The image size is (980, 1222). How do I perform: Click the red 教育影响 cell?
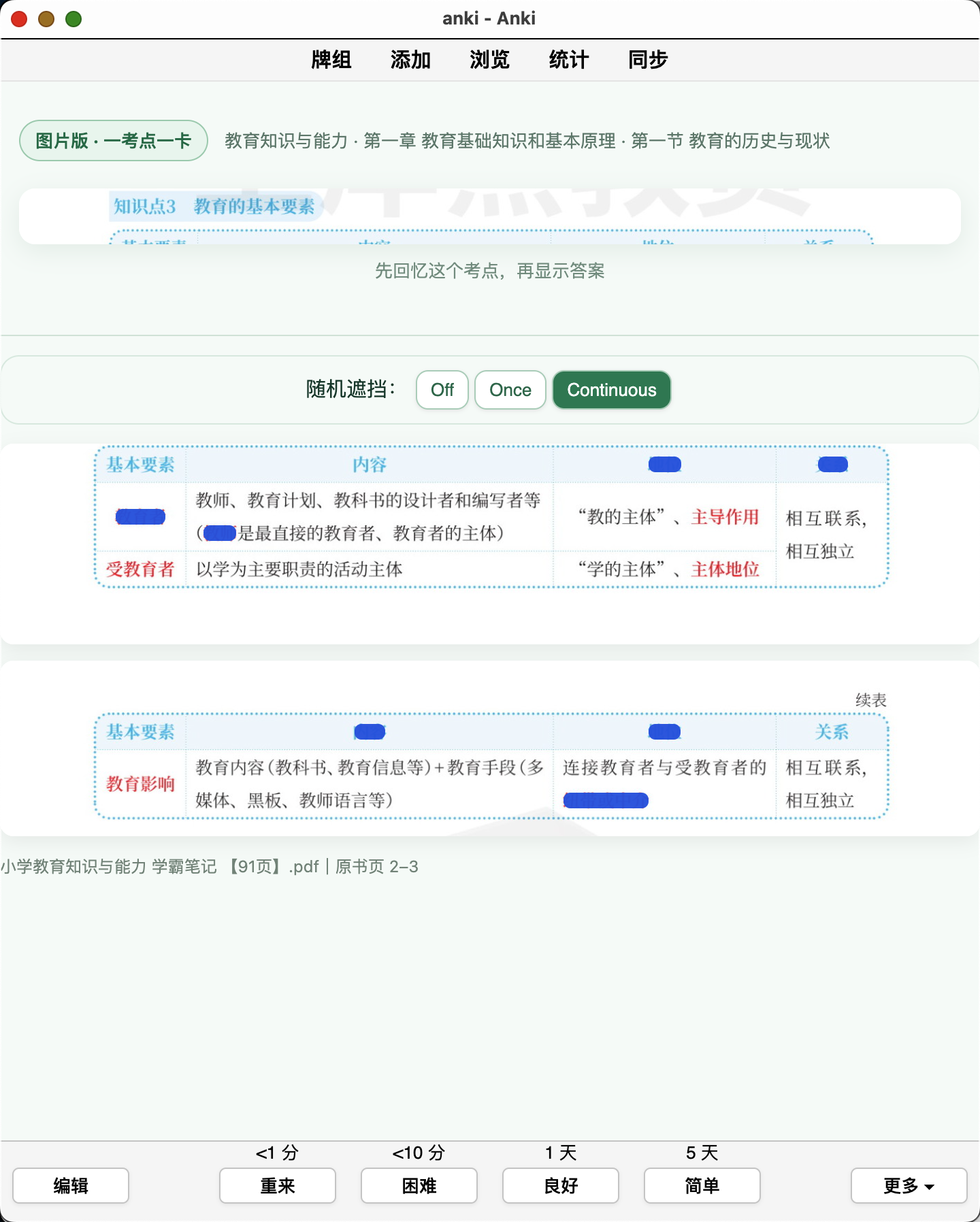coord(140,784)
